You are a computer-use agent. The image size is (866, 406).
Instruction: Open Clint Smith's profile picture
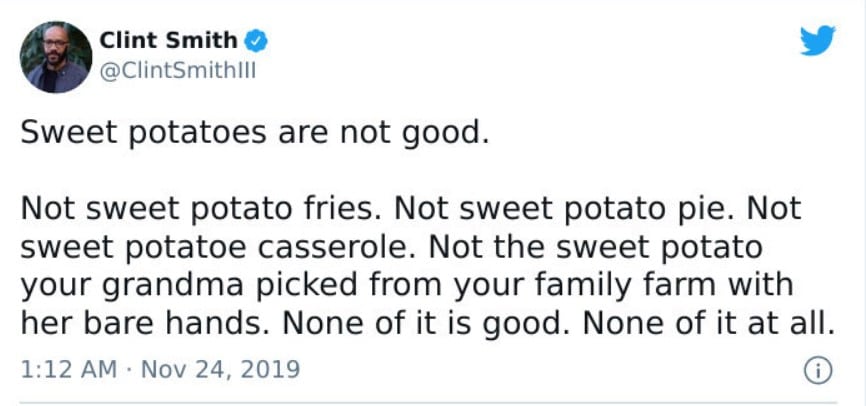tap(56, 57)
